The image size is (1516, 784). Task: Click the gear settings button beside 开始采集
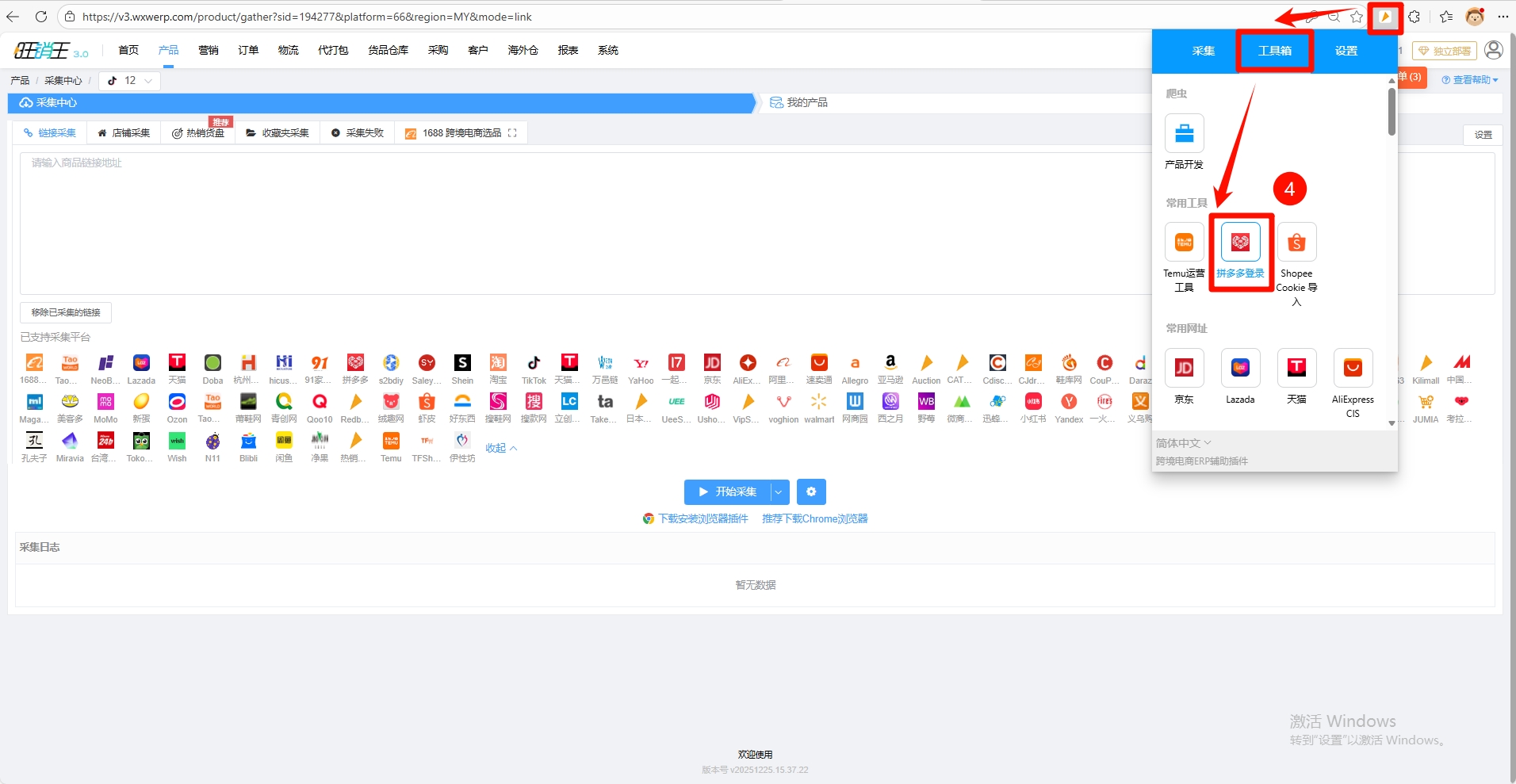(x=811, y=492)
